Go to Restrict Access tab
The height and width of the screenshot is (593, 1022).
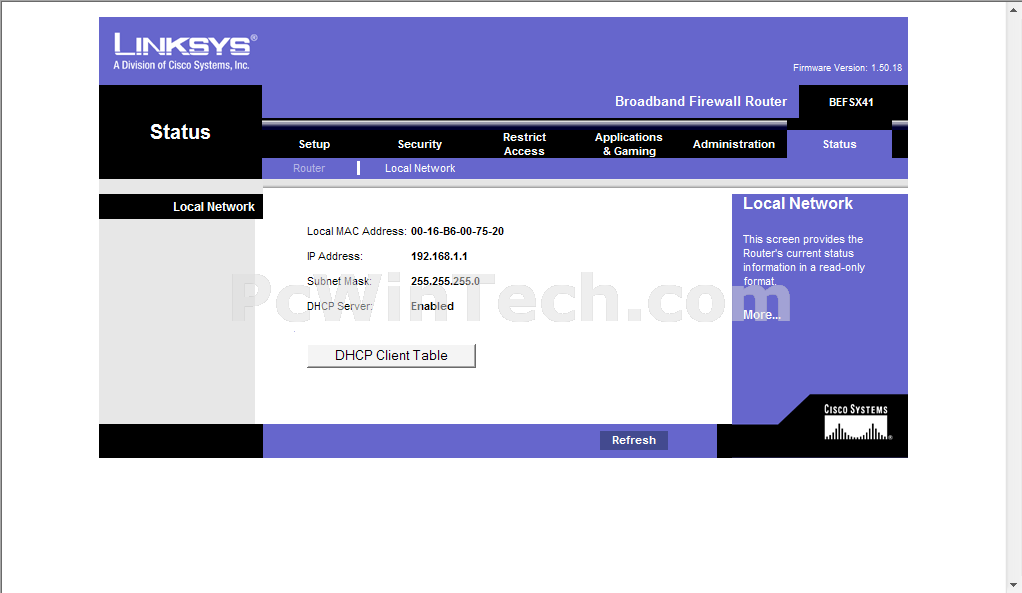pyautogui.click(x=524, y=144)
